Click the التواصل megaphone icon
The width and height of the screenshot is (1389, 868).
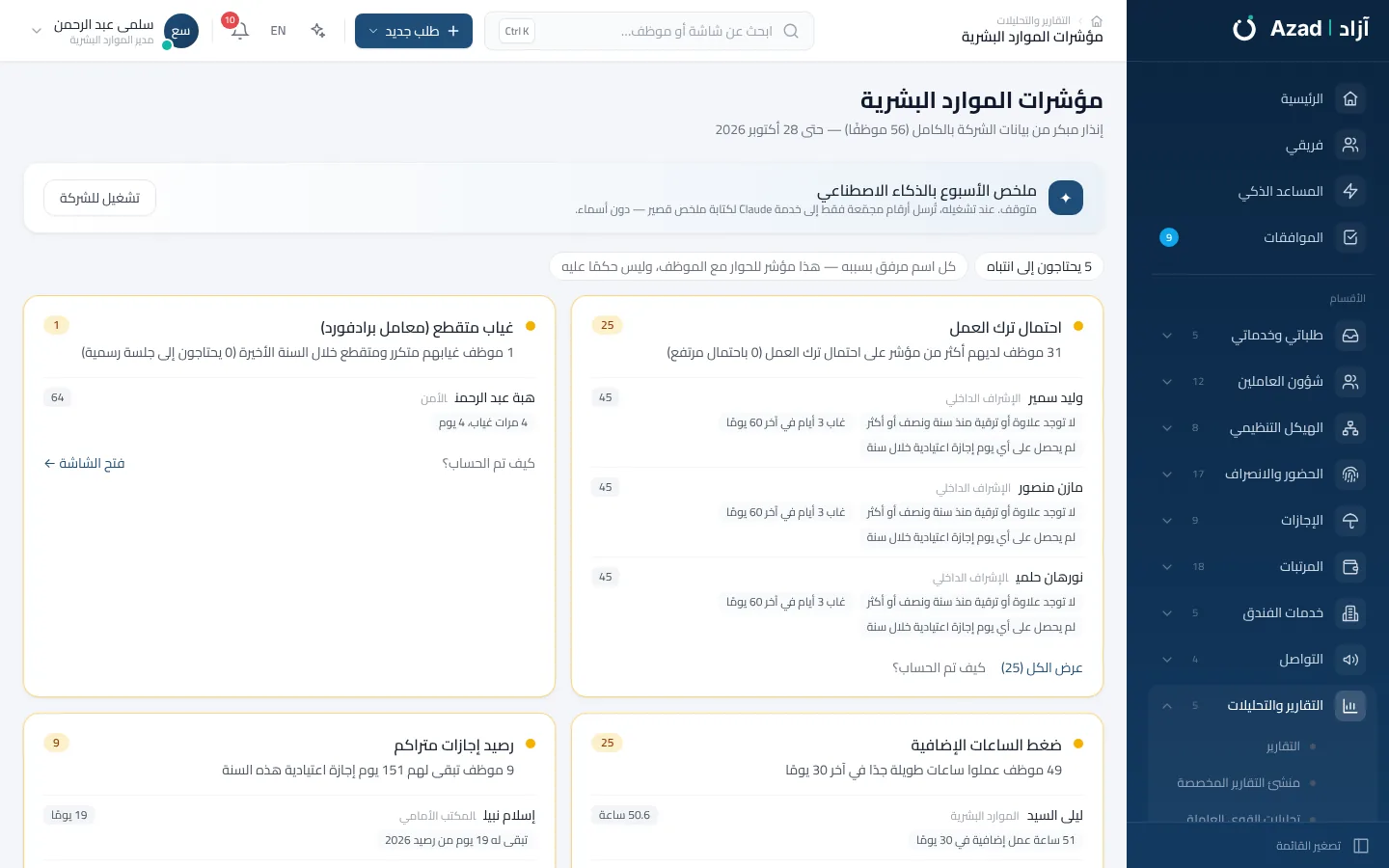(1350, 660)
